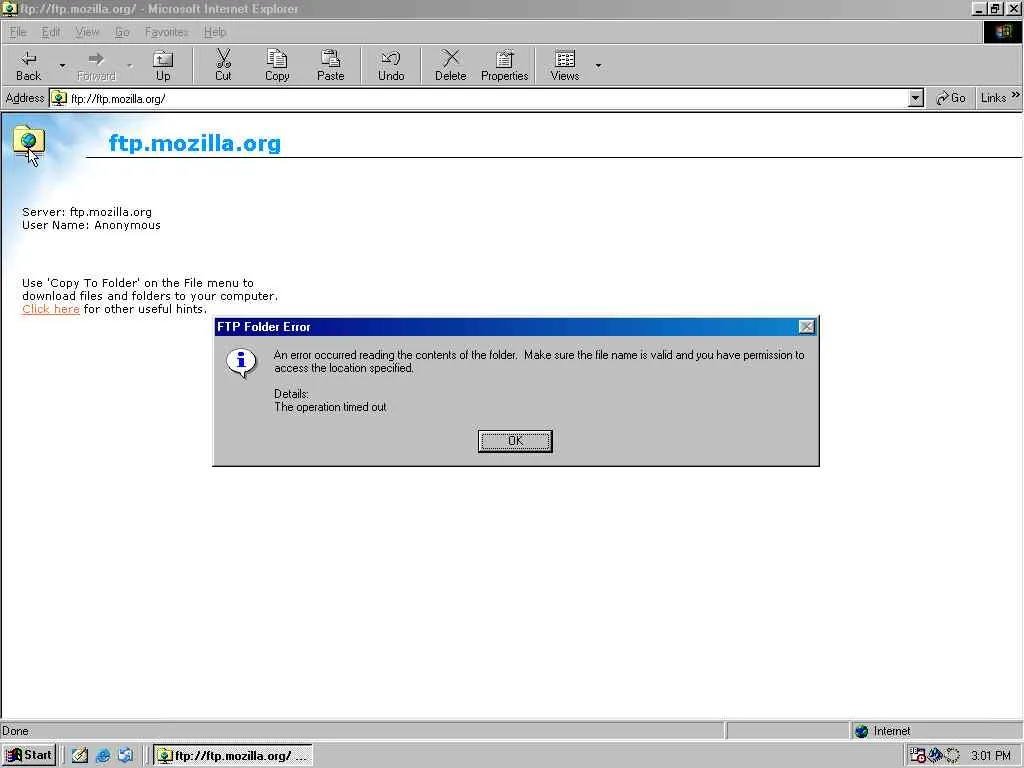The image size is (1024, 768).
Task: Click the 'Done' status bar text
Action: tap(15, 731)
